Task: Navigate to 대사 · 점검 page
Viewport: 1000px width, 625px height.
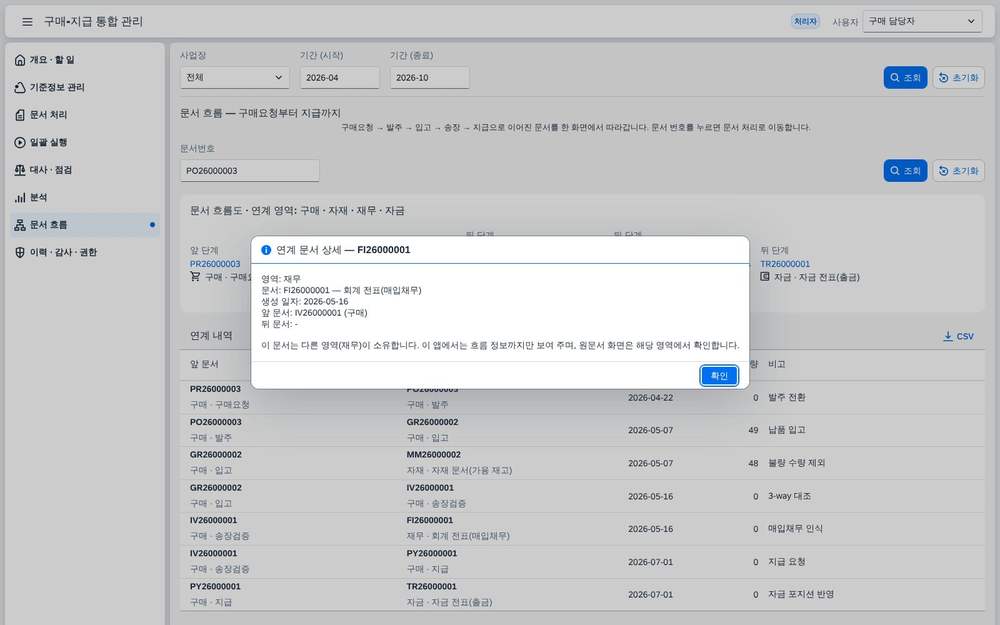Action: pyautogui.click(x=85, y=170)
